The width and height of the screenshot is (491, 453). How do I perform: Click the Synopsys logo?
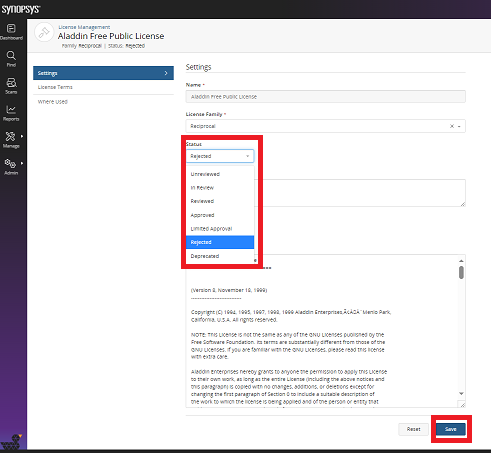(x=20, y=9)
